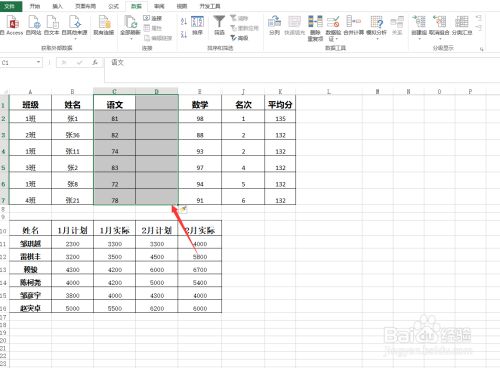
Task: Click the Name Box showing C1
Action: tap(18, 62)
